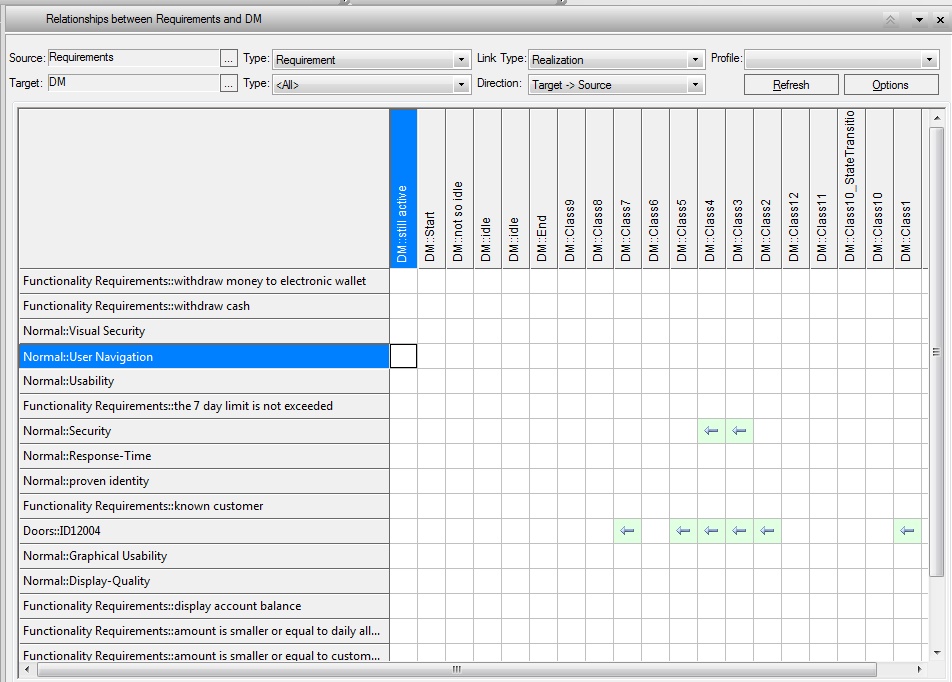Click the Target input field

point(133,83)
